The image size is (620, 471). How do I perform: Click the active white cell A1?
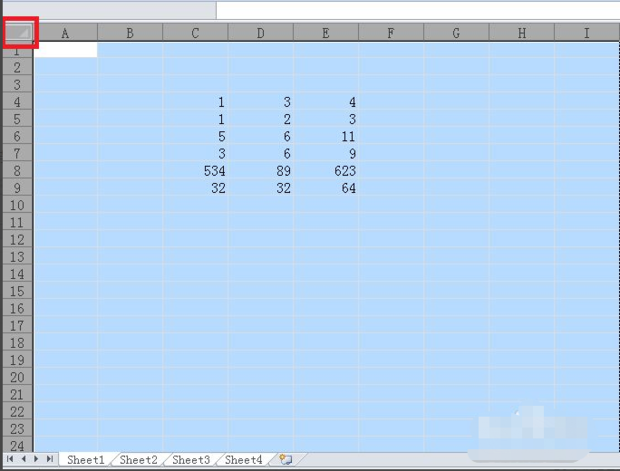coord(66,50)
